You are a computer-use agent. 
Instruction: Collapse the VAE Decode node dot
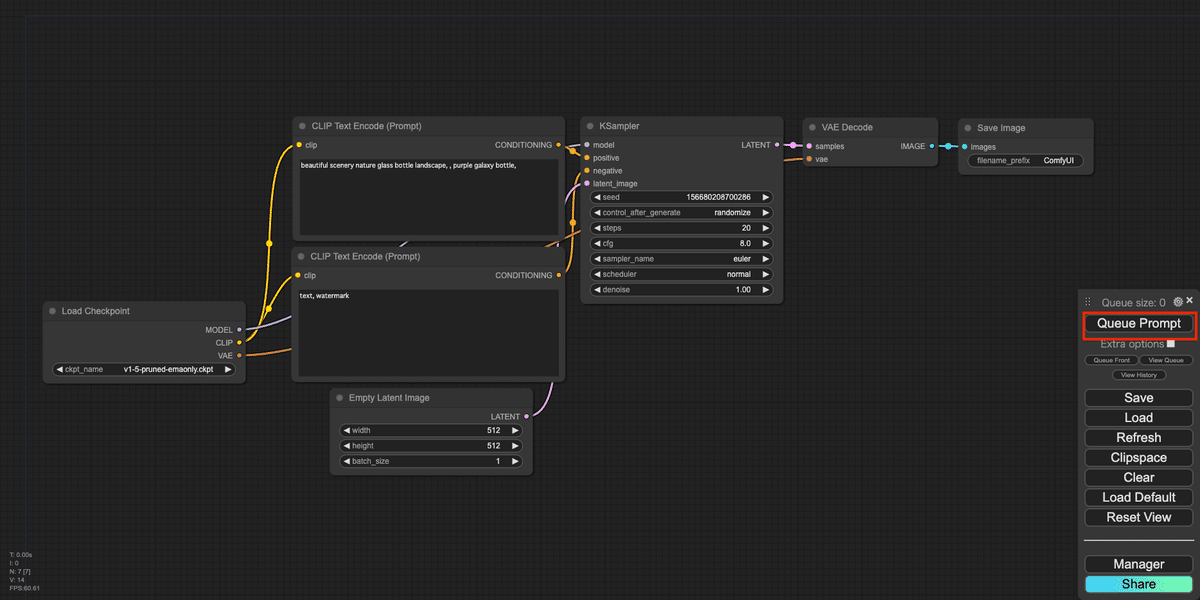click(812, 127)
